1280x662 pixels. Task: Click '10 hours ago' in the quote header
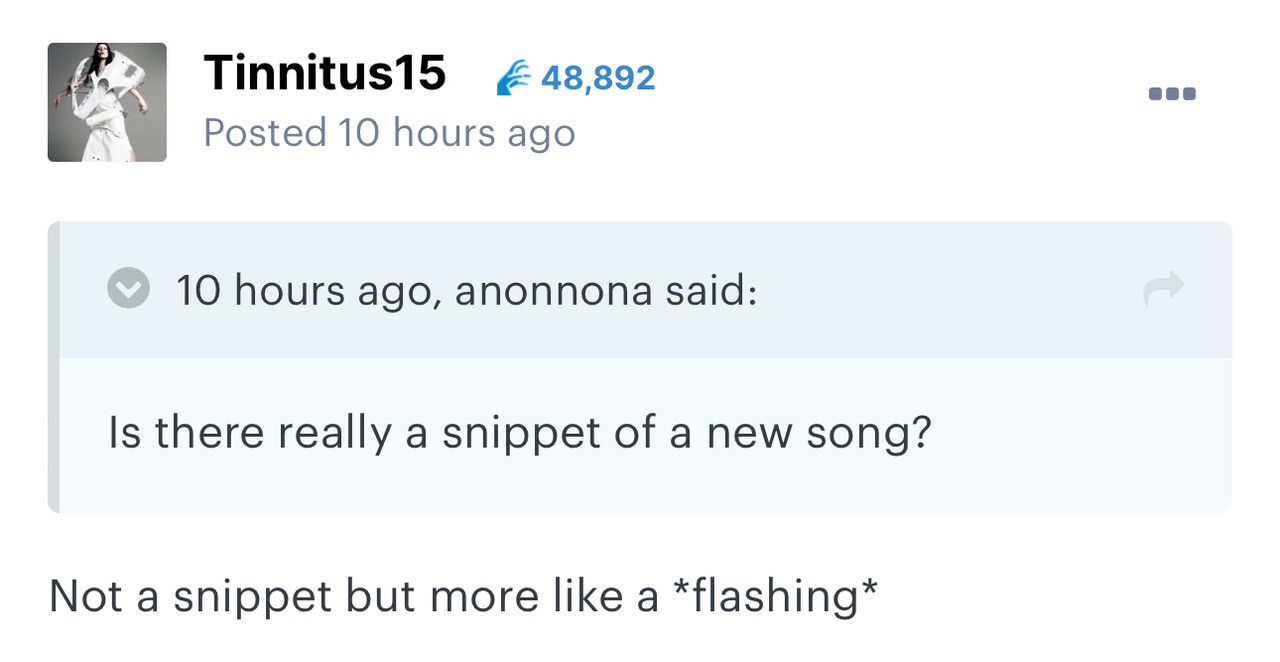click(304, 291)
